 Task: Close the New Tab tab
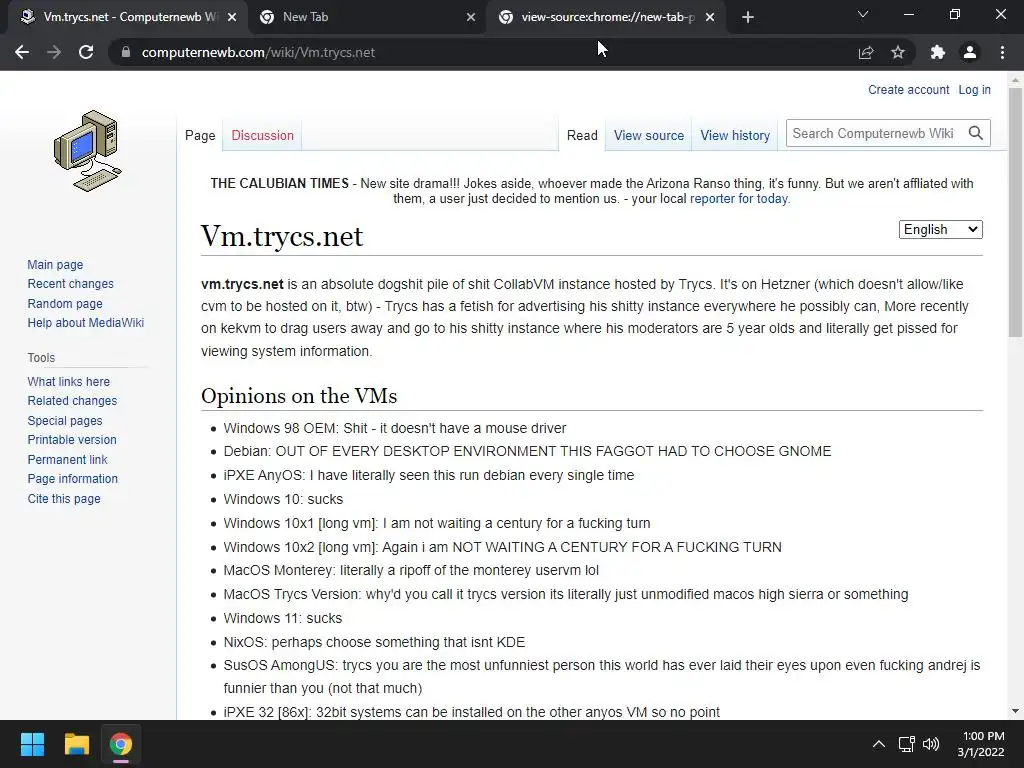tap(471, 18)
